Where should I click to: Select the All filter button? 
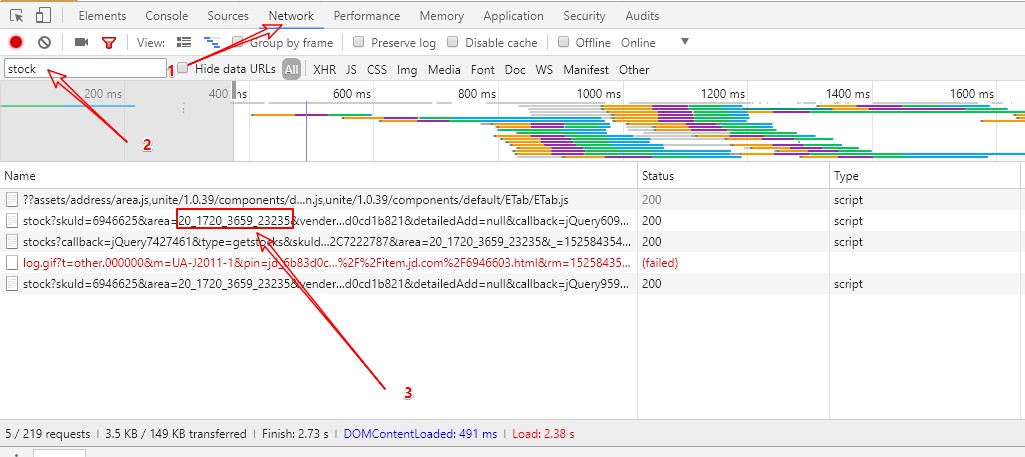coord(291,70)
